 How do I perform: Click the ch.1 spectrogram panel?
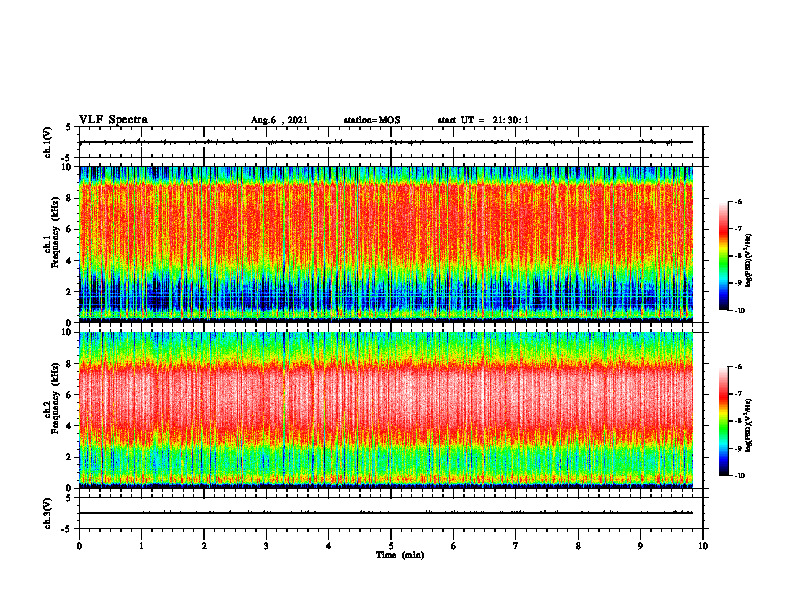(x=386, y=244)
